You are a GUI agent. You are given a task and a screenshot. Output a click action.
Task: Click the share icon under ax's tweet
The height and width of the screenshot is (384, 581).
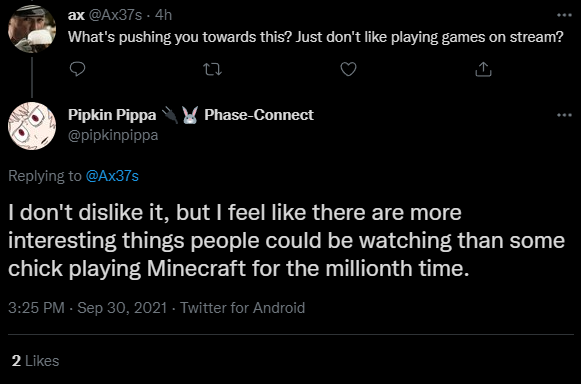coord(483,69)
